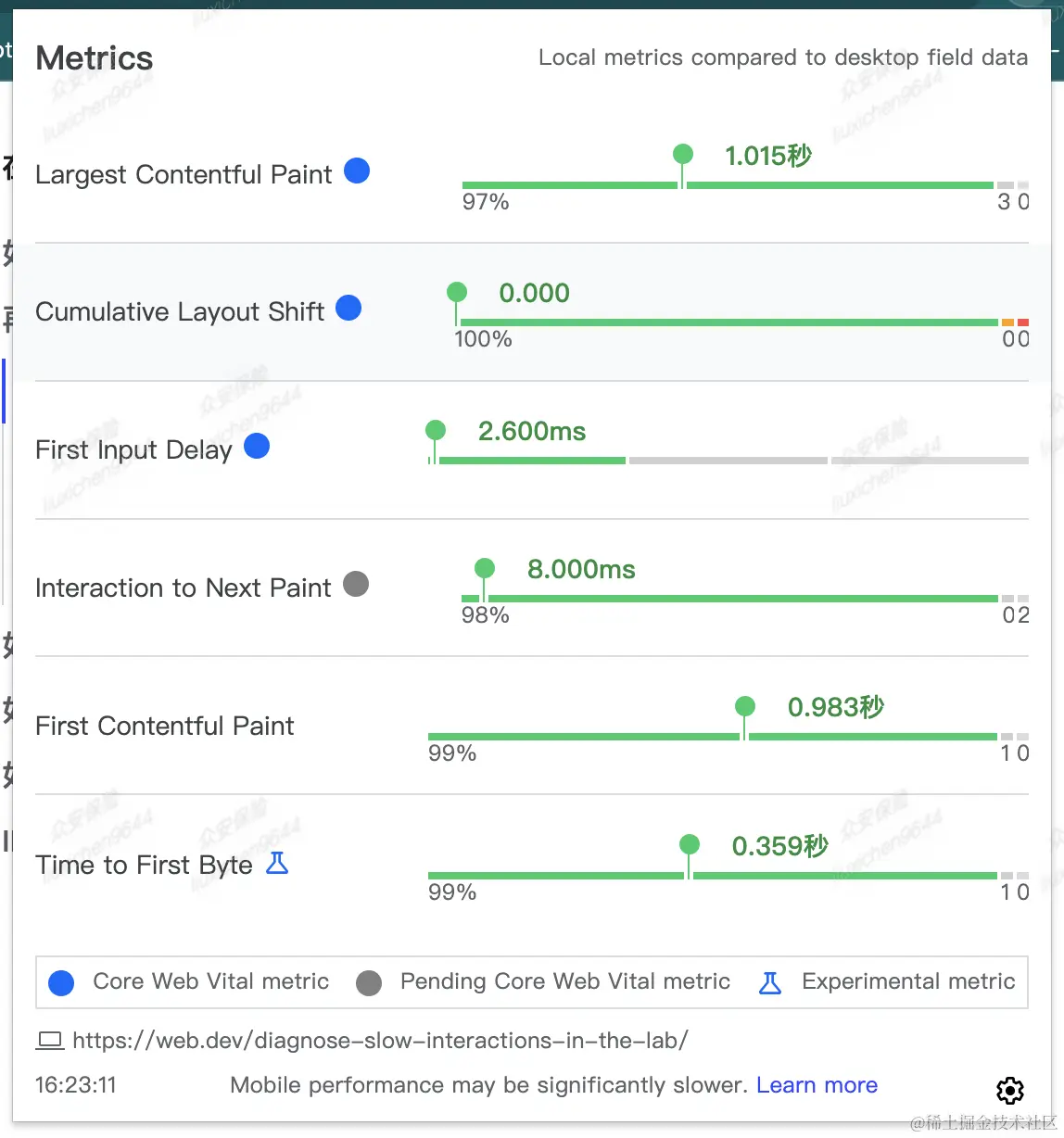Click the blue dot beside First Input Delay

tap(256, 446)
